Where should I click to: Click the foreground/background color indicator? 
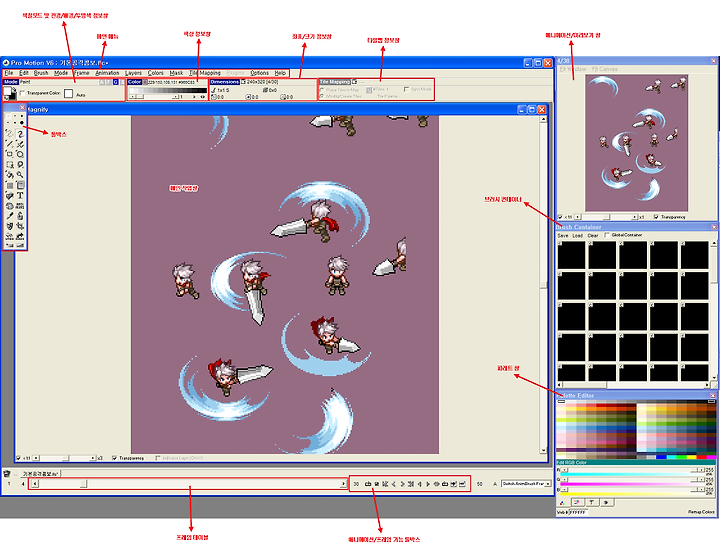9,93
